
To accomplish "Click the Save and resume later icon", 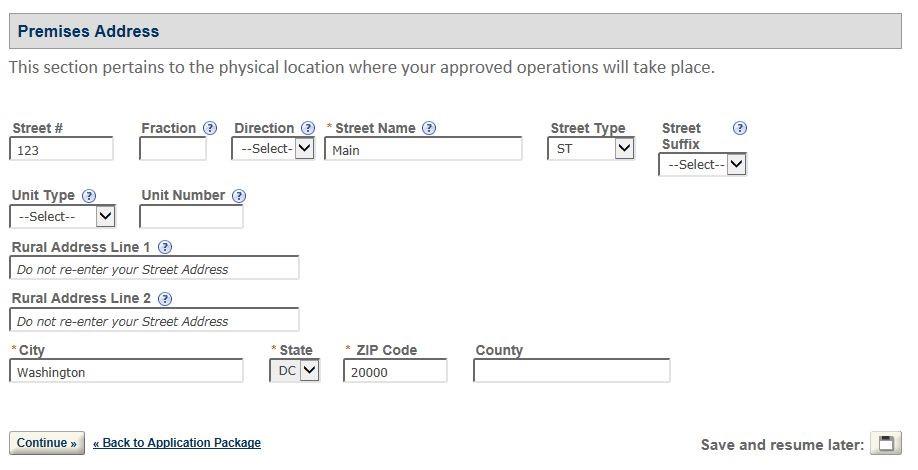I will click(x=885, y=444).
